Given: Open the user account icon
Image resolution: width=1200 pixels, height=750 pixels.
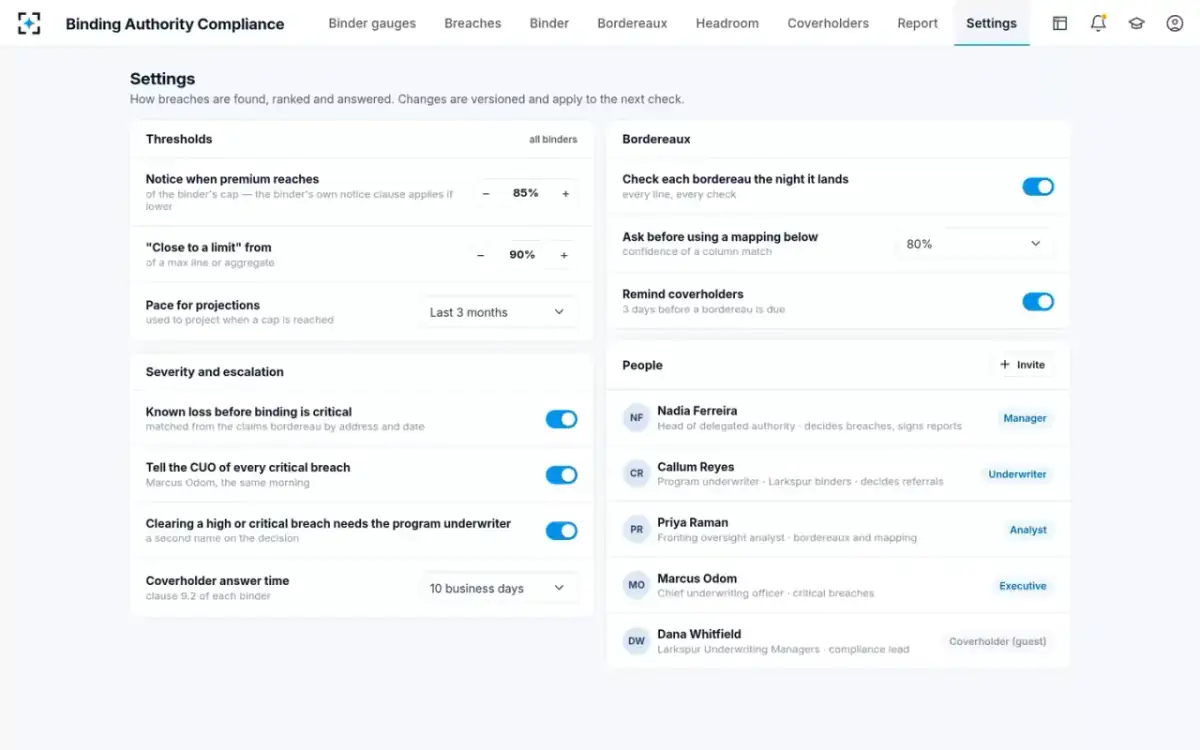Looking at the screenshot, I should pyautogui.click(x=1175, y=23).
